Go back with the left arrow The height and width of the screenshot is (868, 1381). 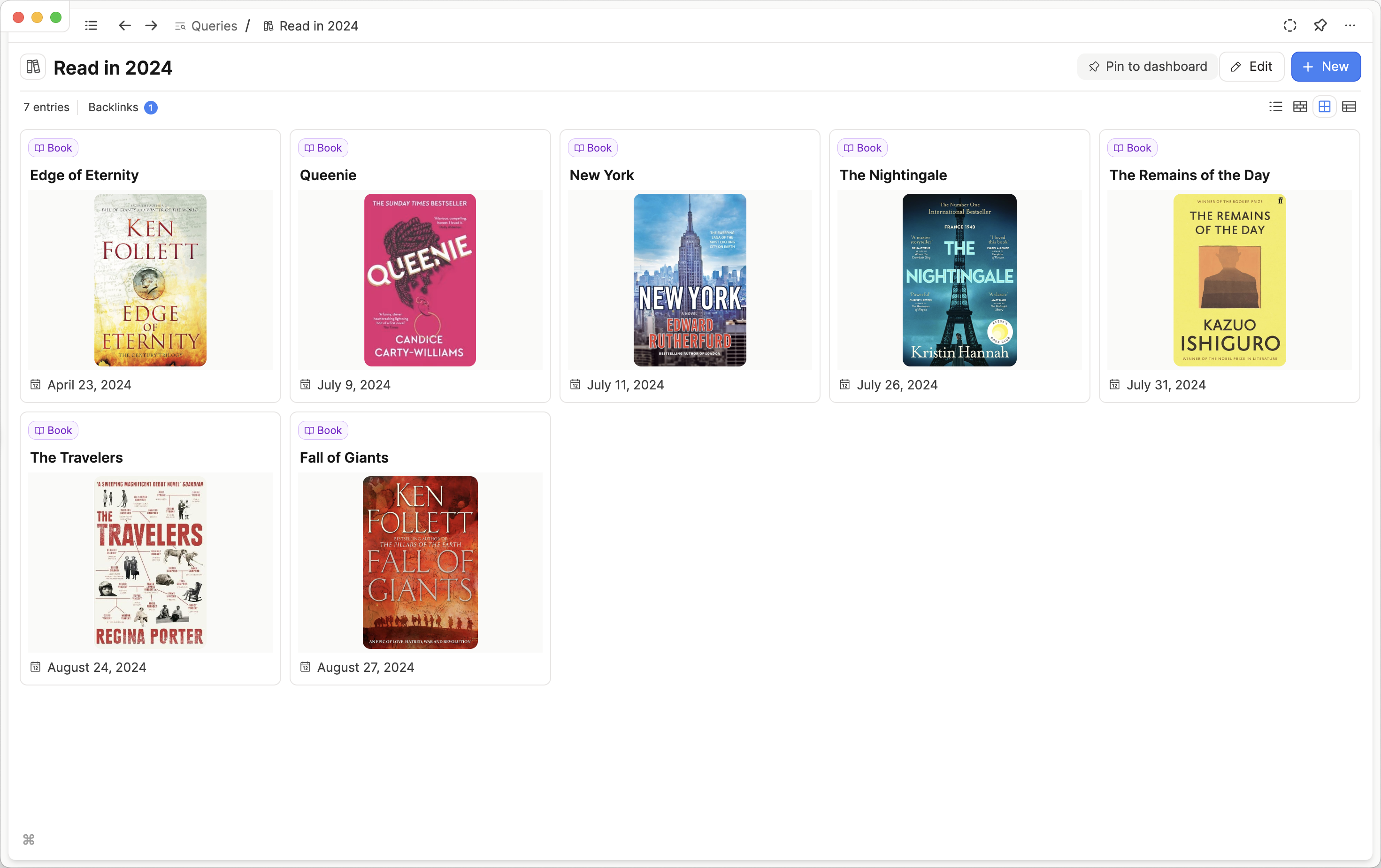click(124, 26)
